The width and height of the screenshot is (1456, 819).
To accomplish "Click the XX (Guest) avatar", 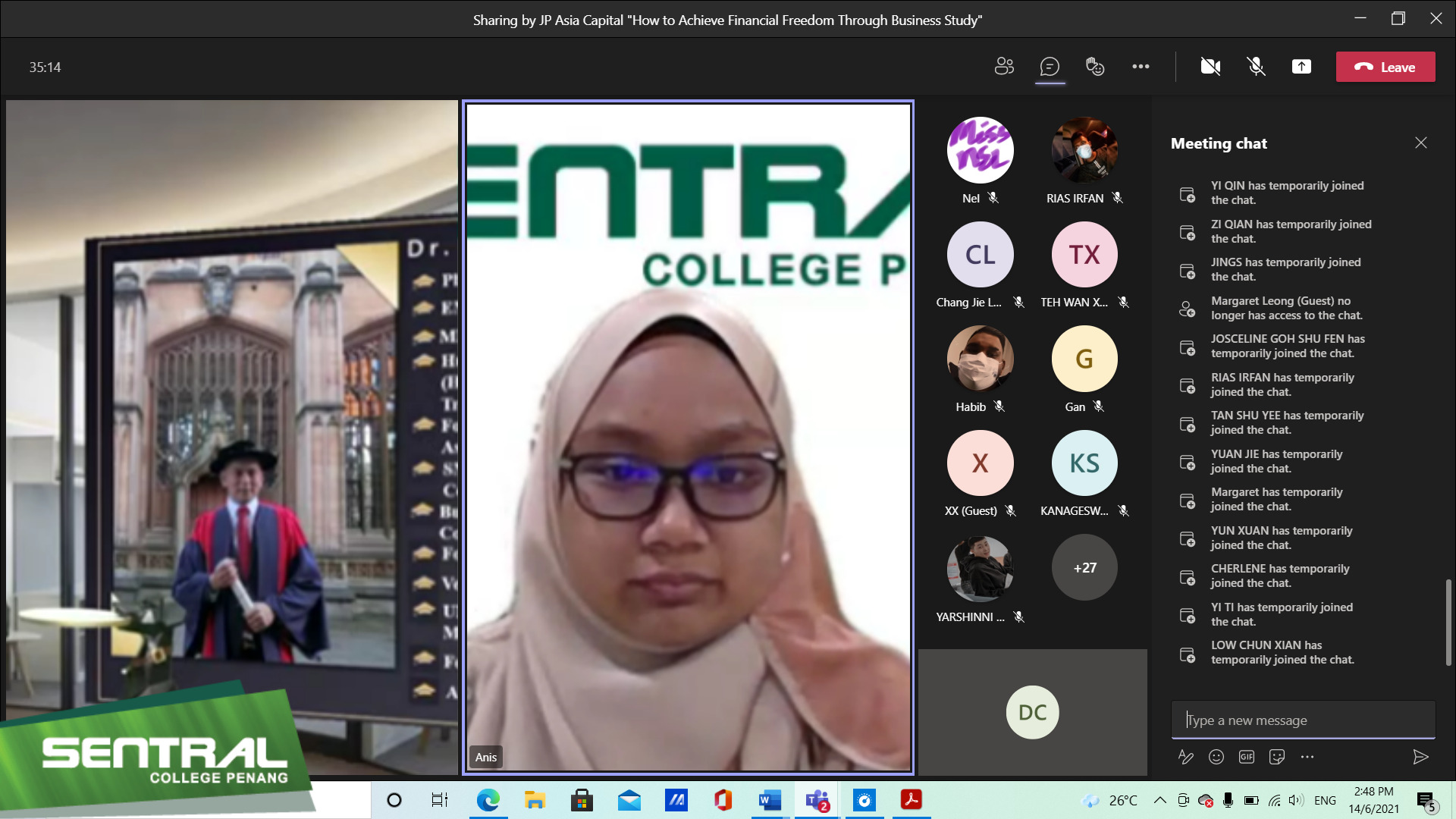I will (x=980, y=463).
